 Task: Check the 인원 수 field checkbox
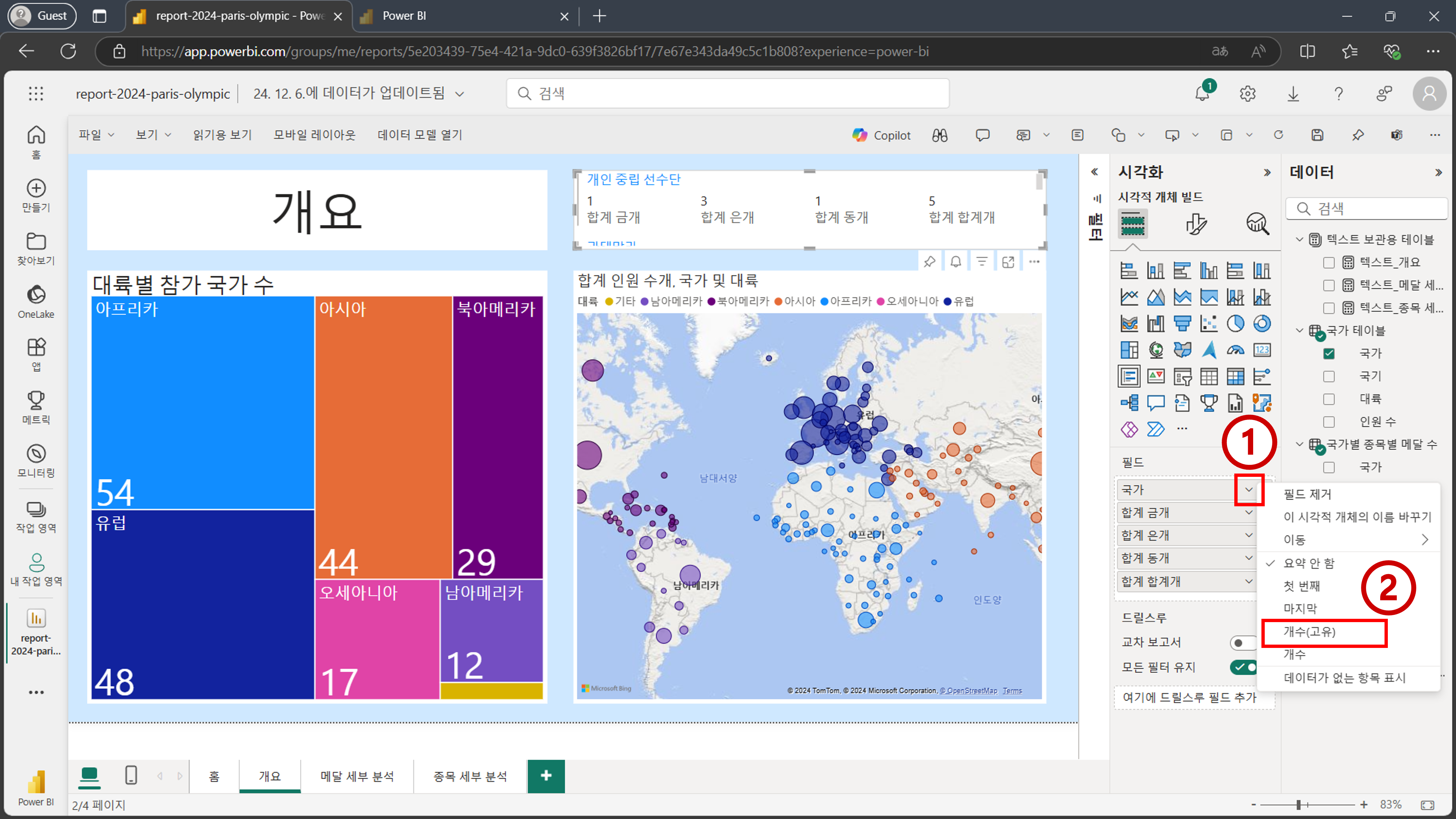click(1329, 422)
